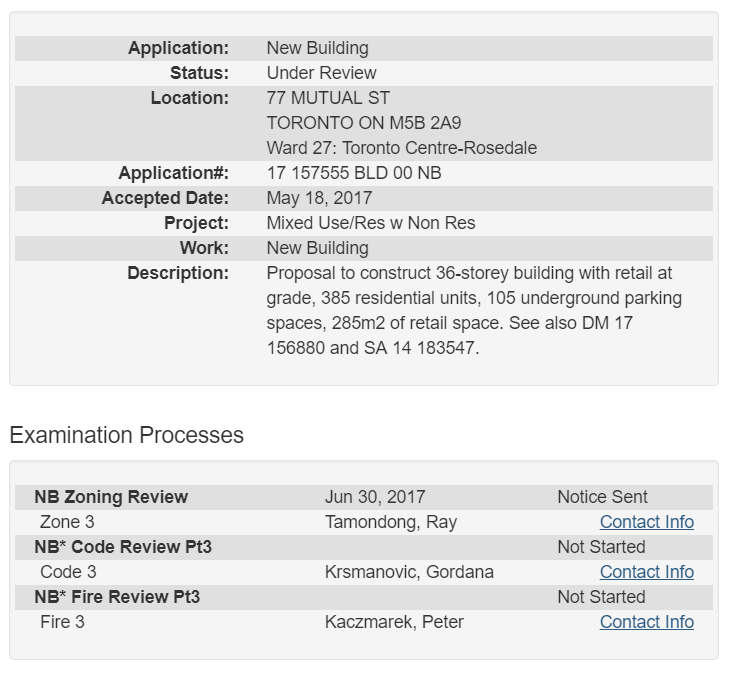Click the May 18, 2017 accepted date
The width and height of the screenshot is (730, 674).
(x=319, y=198)
